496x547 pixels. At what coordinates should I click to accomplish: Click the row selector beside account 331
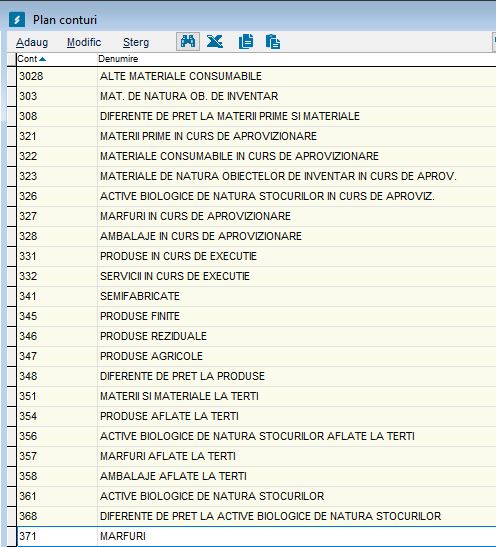[12, 256]
